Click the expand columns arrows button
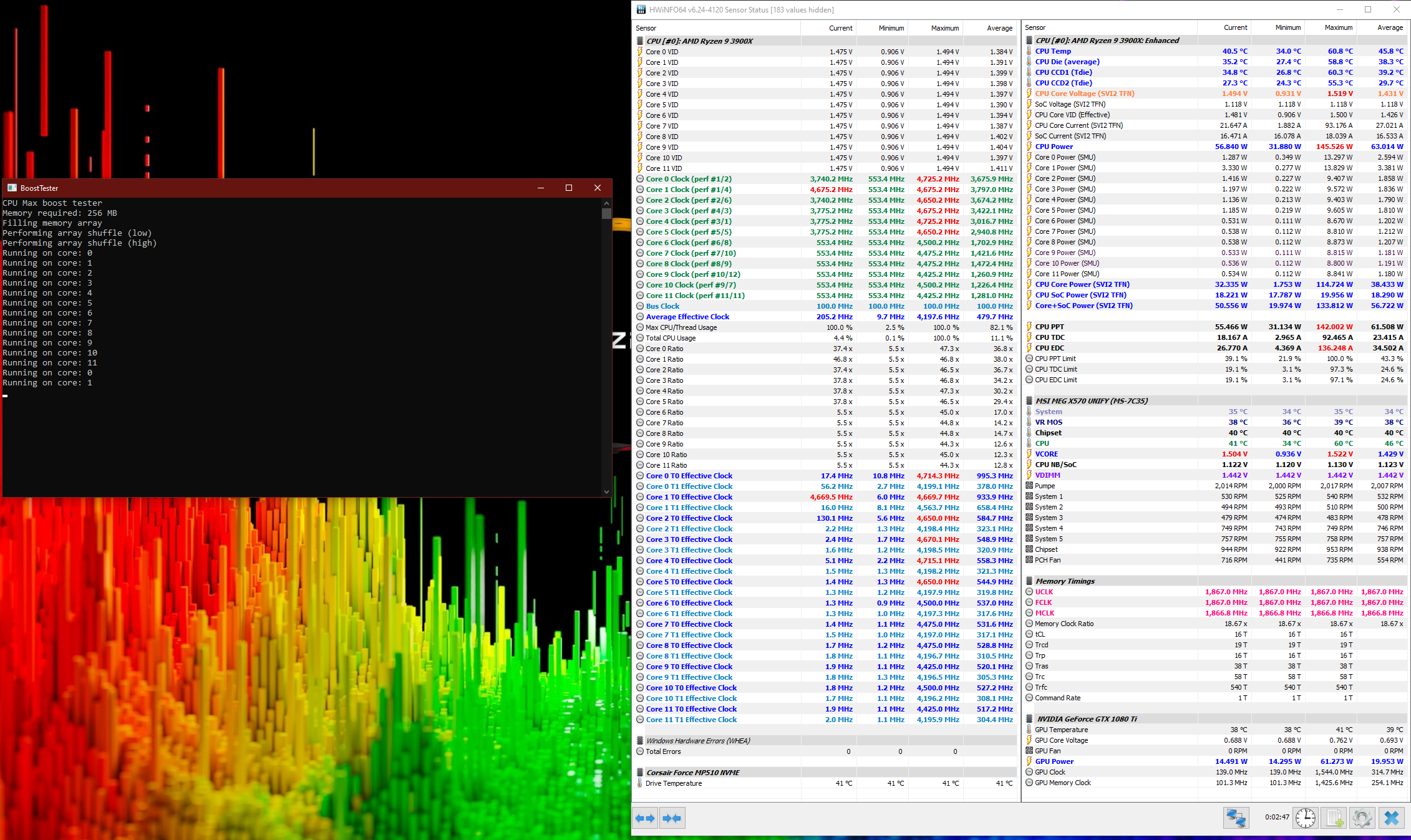1411x840 pixels. coord(645,818)
